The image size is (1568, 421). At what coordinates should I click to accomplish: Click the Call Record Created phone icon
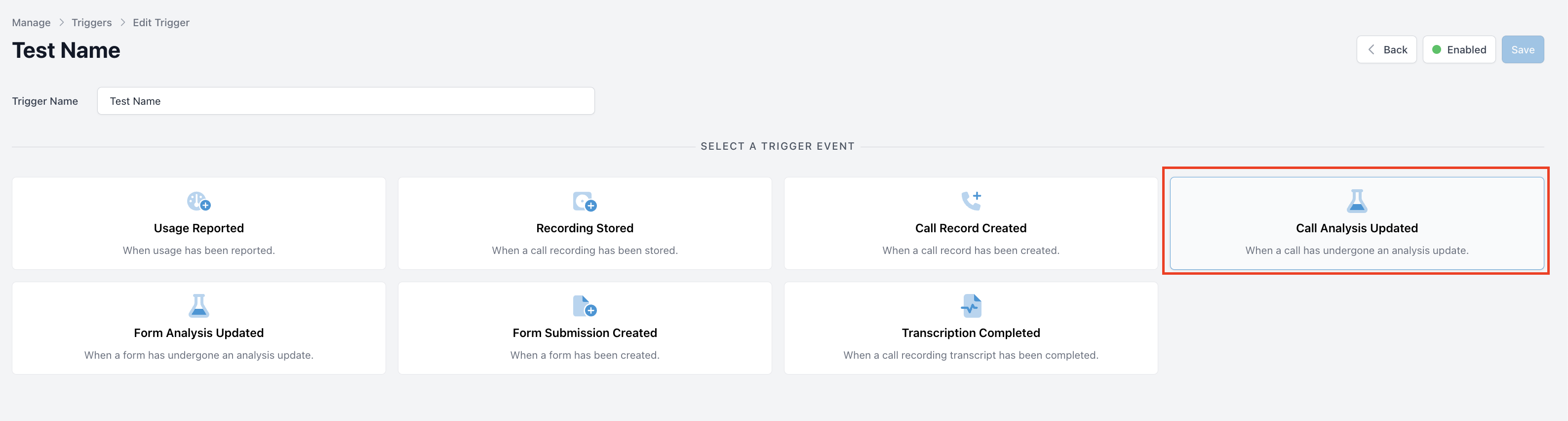point(971,201)
